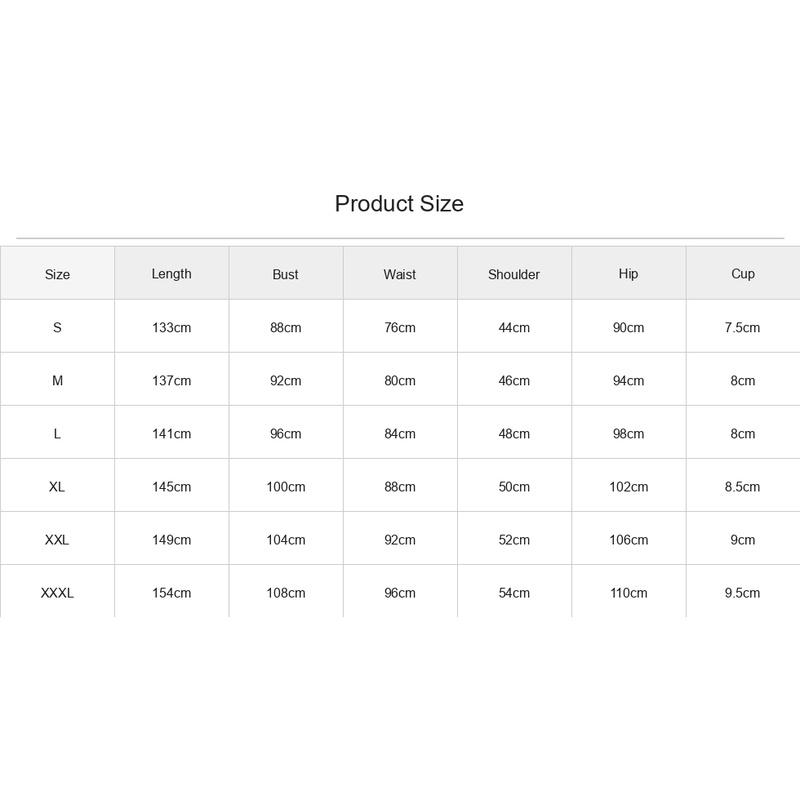
Task: Click the 100cm bust cell
Action: click(286, 486)
